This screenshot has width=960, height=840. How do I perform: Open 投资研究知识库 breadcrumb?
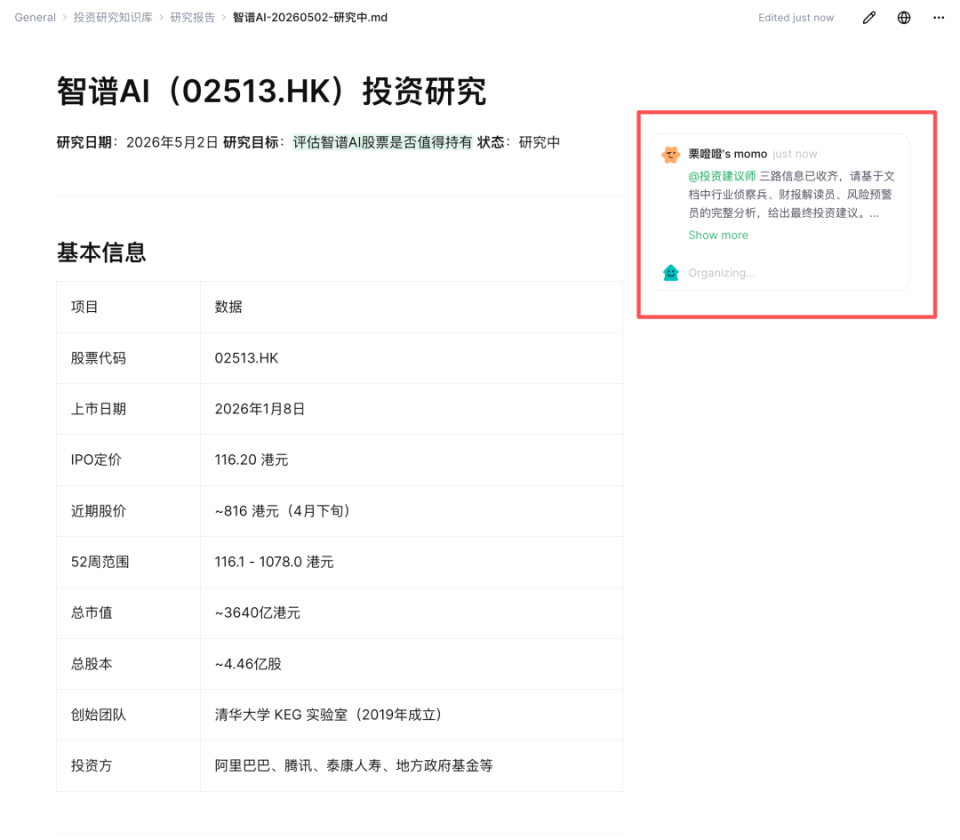pos(113,18)
